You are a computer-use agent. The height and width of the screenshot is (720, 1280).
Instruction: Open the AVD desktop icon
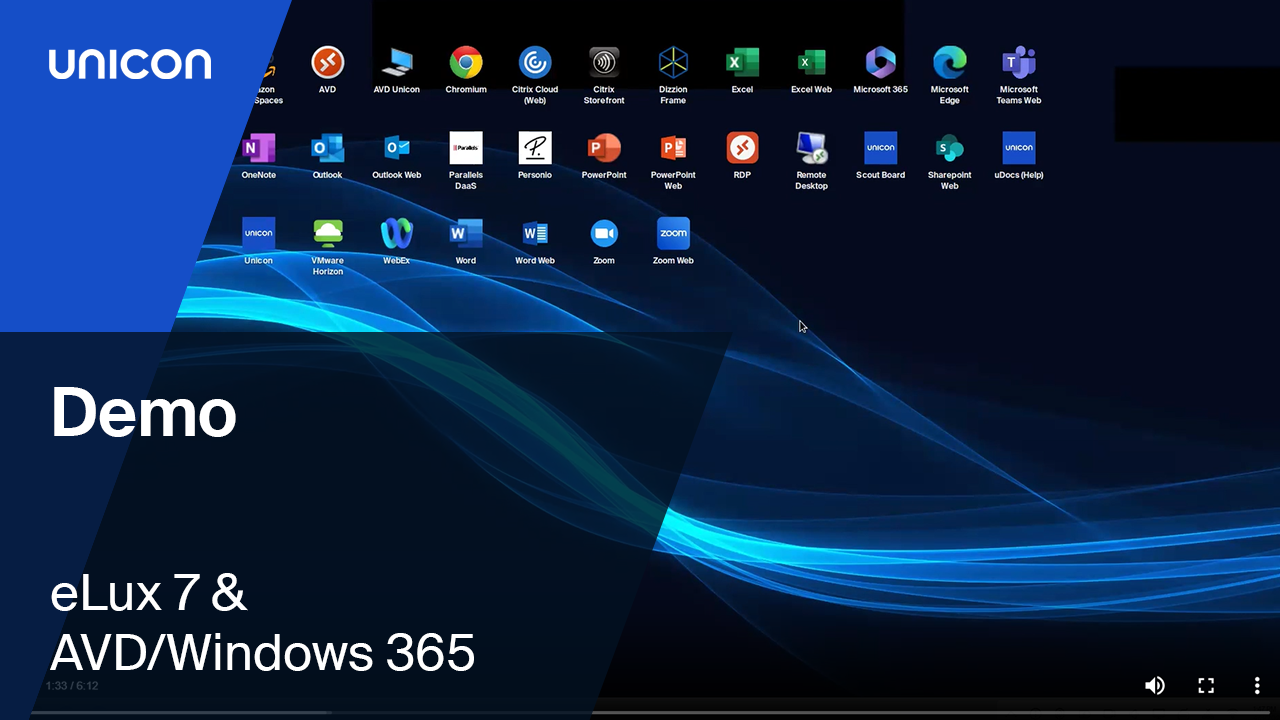328,63
